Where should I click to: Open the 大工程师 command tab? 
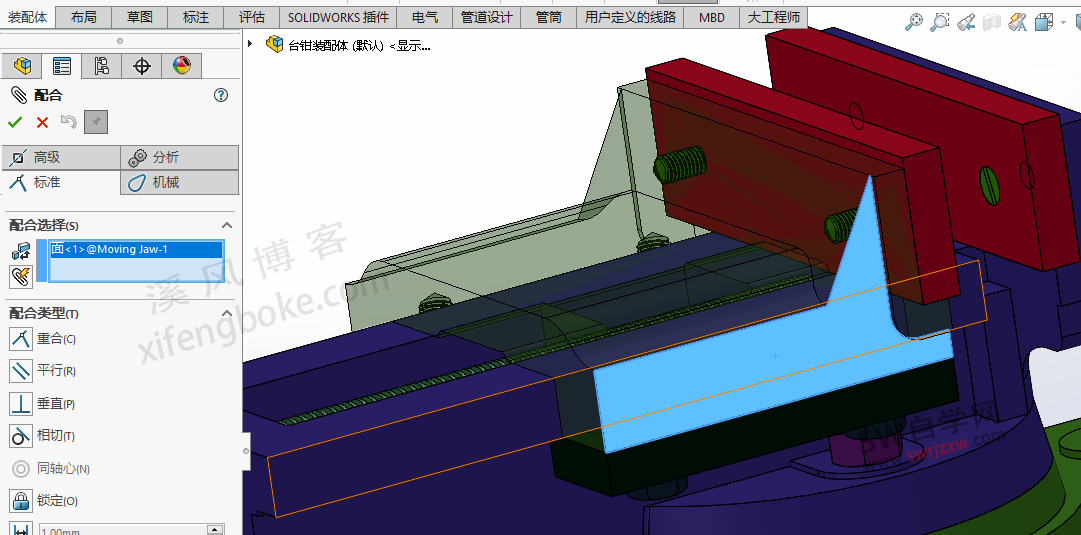[774, 17]
